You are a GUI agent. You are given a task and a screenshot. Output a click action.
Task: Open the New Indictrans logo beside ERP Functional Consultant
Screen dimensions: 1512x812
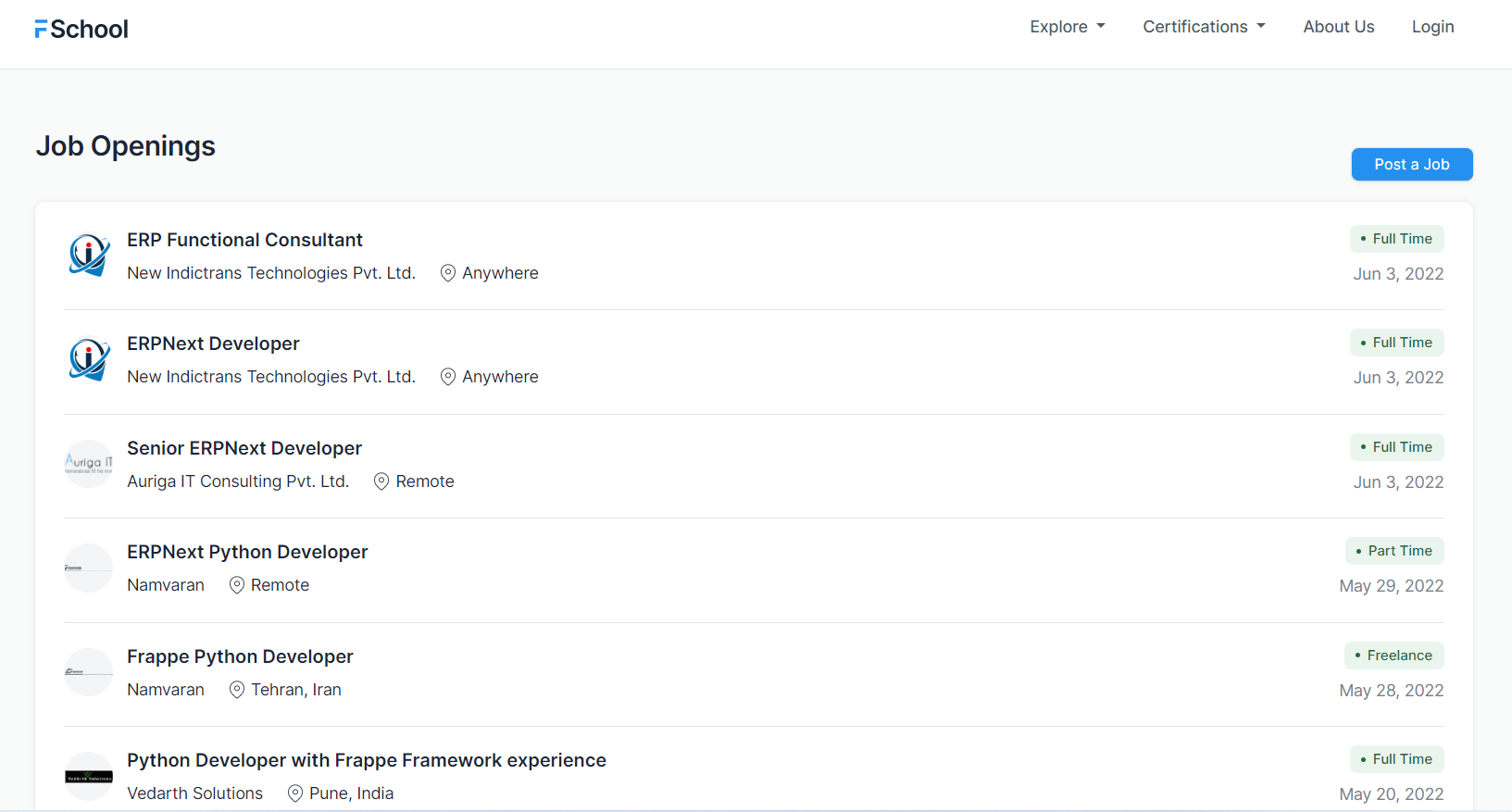point(89,256)
